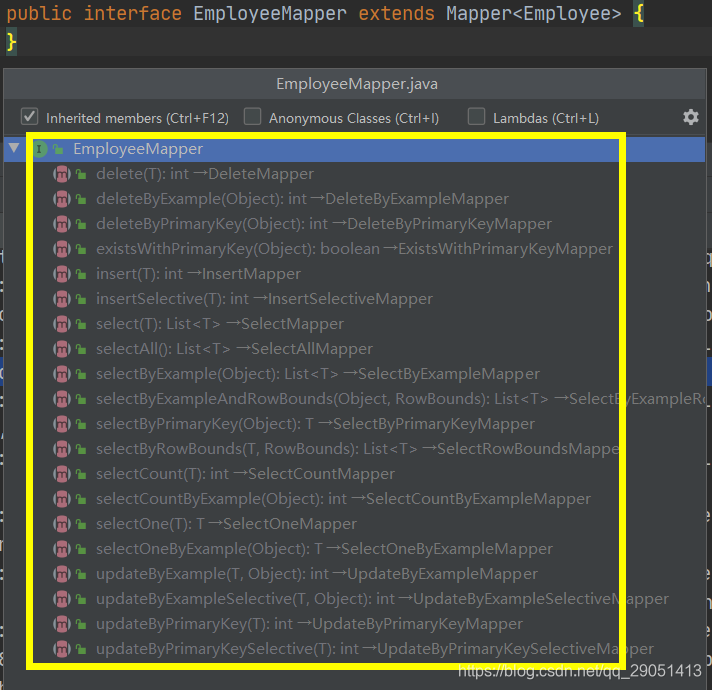Screen dimensions: 712x690
Task: Click the method icon for insertSelective(T)
Action: (x=62, y=299)
